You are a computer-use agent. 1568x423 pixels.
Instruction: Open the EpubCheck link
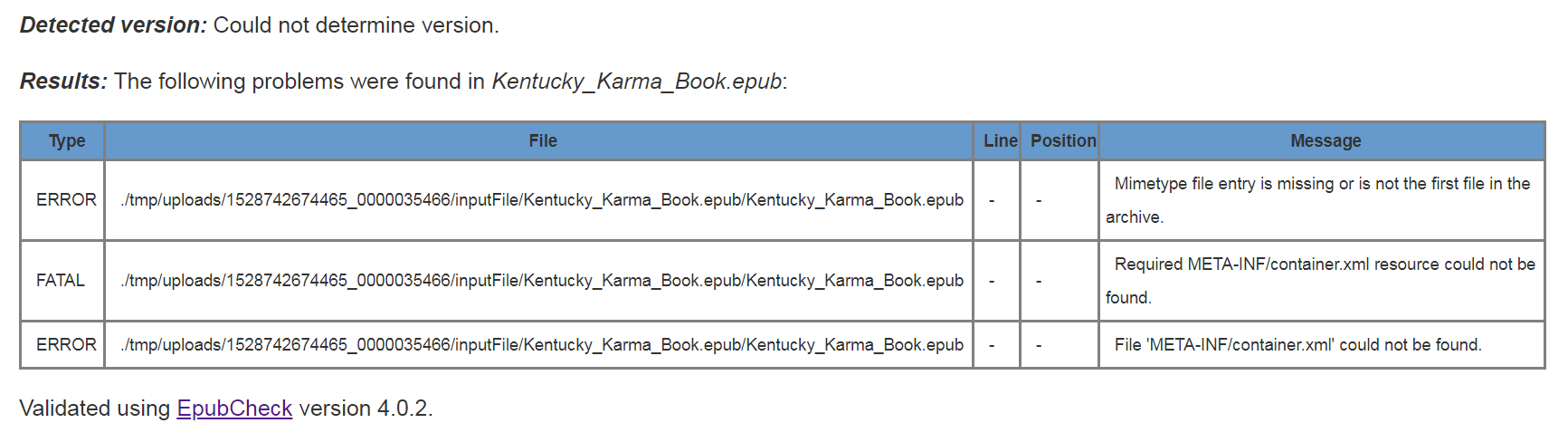tap(234, 409)
